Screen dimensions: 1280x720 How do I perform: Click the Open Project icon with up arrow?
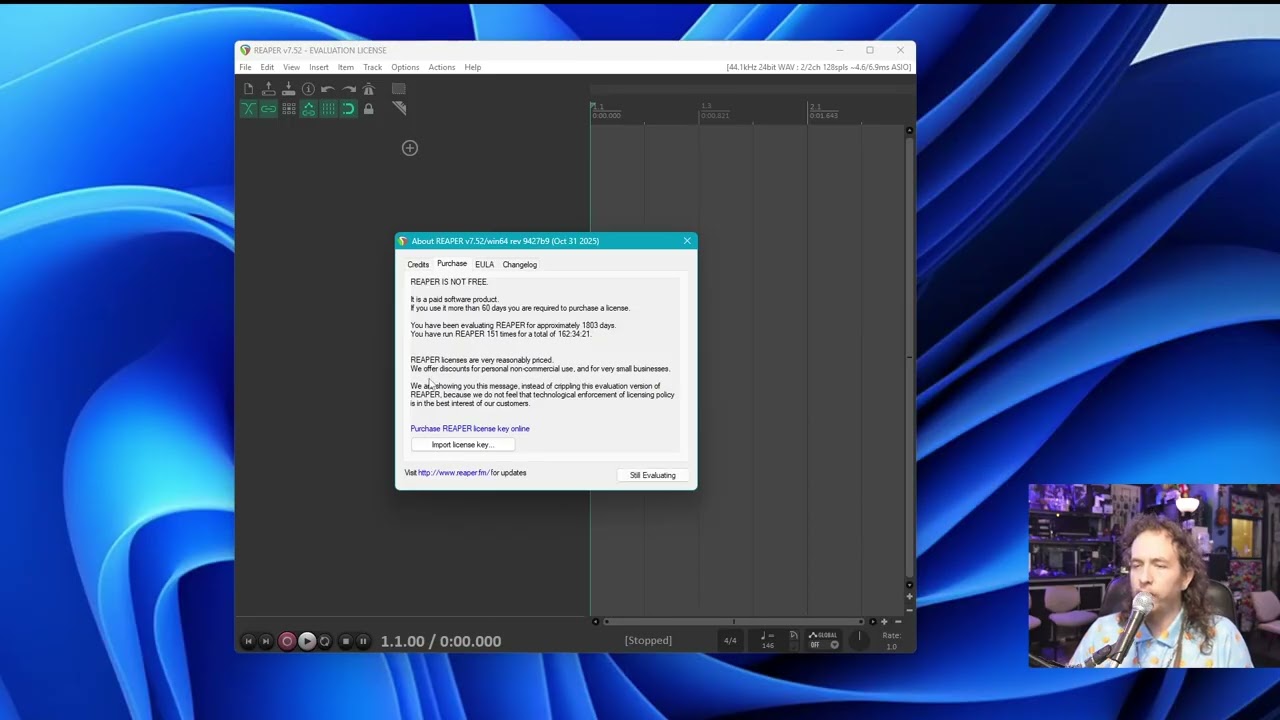[x=268, y=89]
